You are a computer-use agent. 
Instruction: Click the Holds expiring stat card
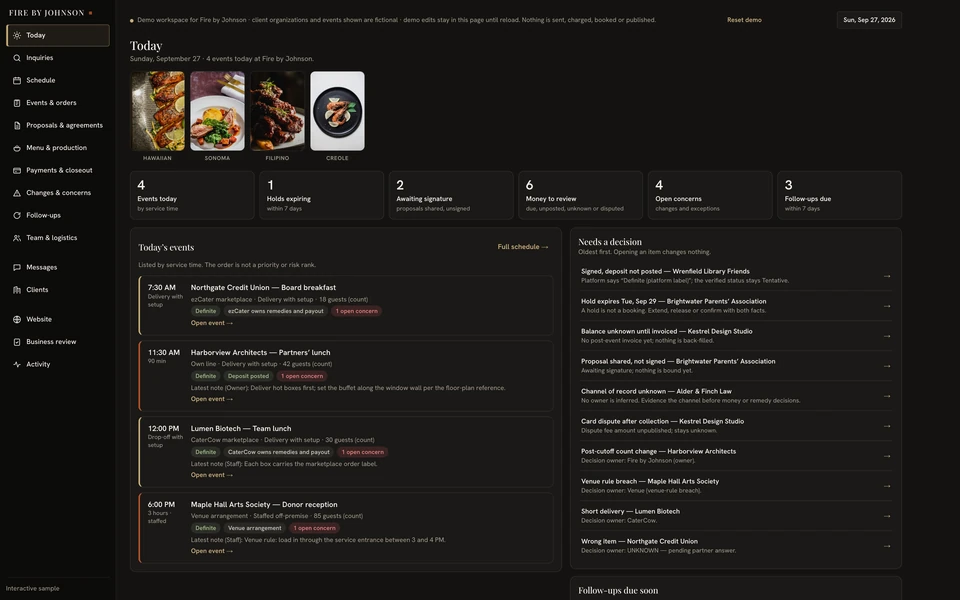pos(321,195)
